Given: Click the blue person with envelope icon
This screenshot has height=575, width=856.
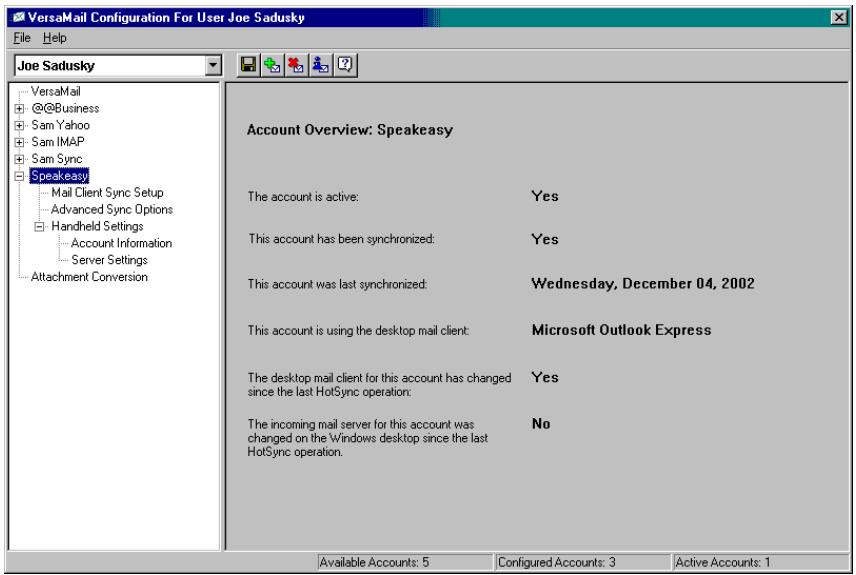Looking at the screenshot, I should coord(320,66).
